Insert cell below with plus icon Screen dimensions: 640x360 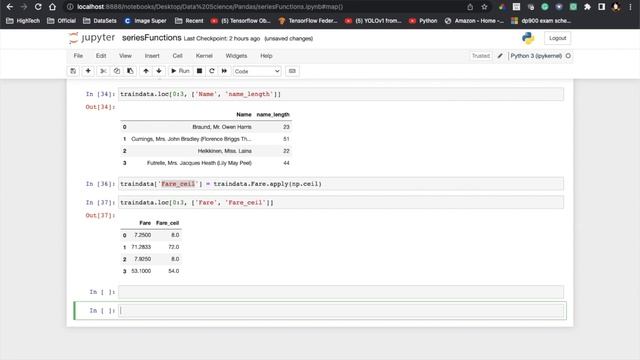pos(88,71)
